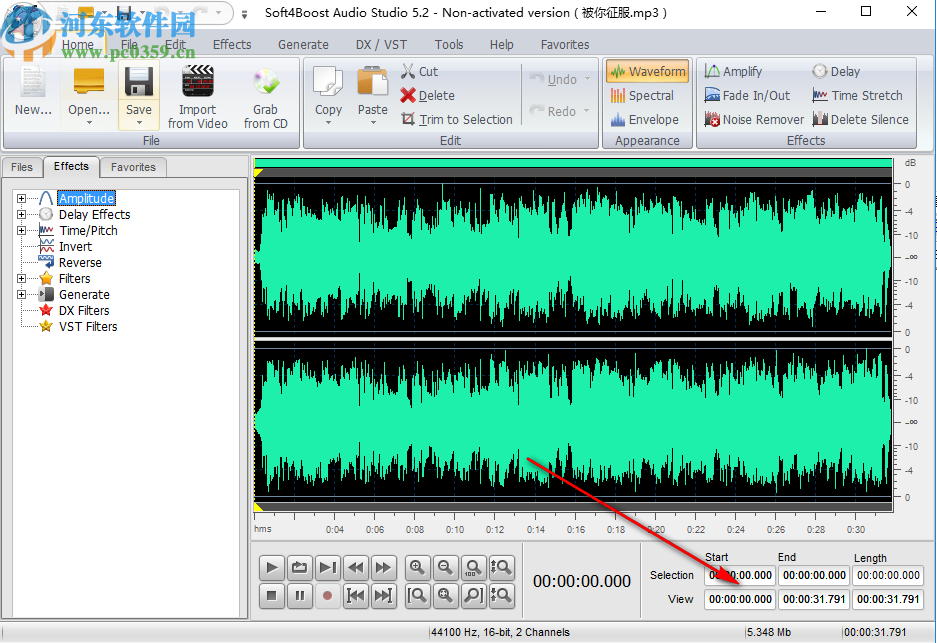Apply the Time Stretch effect
Screen dimensions: 937x643
coord(858,95)
